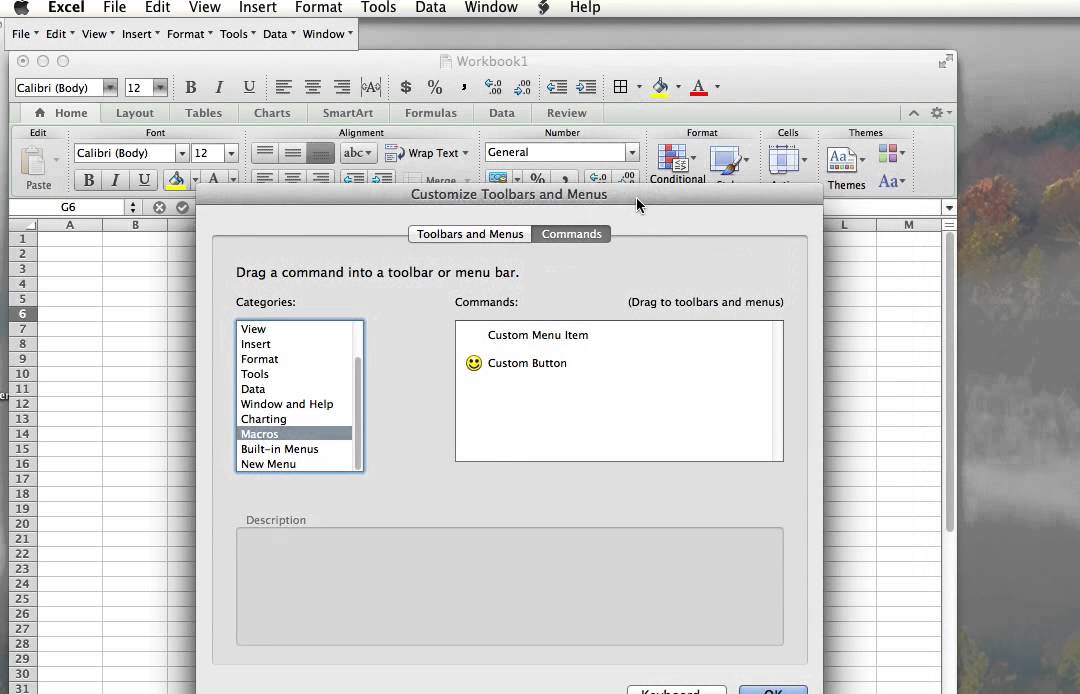1080x694 pixels.
Task: Toggle Bold in ribbon Font group
Action: click(x=89, y=180)
